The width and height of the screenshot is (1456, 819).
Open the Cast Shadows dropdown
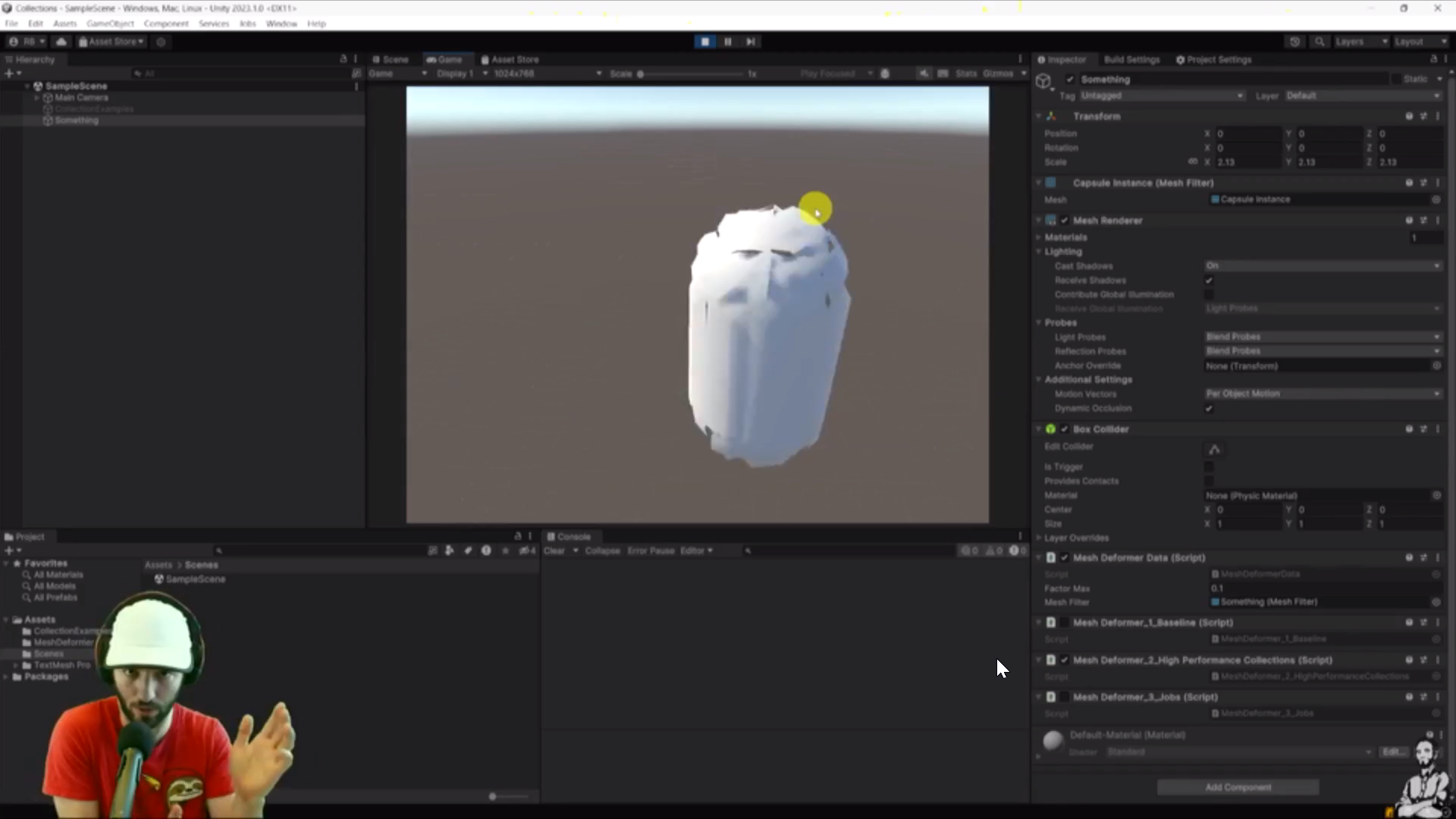(x=1322, y=265)
